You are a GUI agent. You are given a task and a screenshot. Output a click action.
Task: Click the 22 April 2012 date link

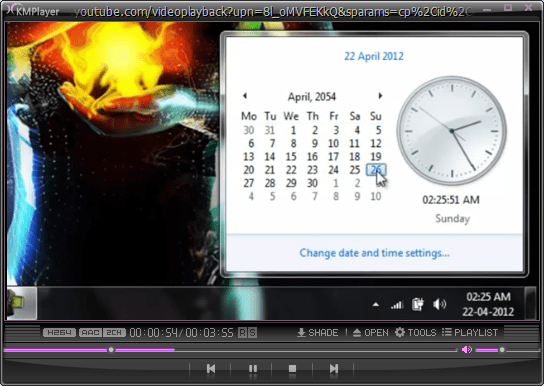374,56
